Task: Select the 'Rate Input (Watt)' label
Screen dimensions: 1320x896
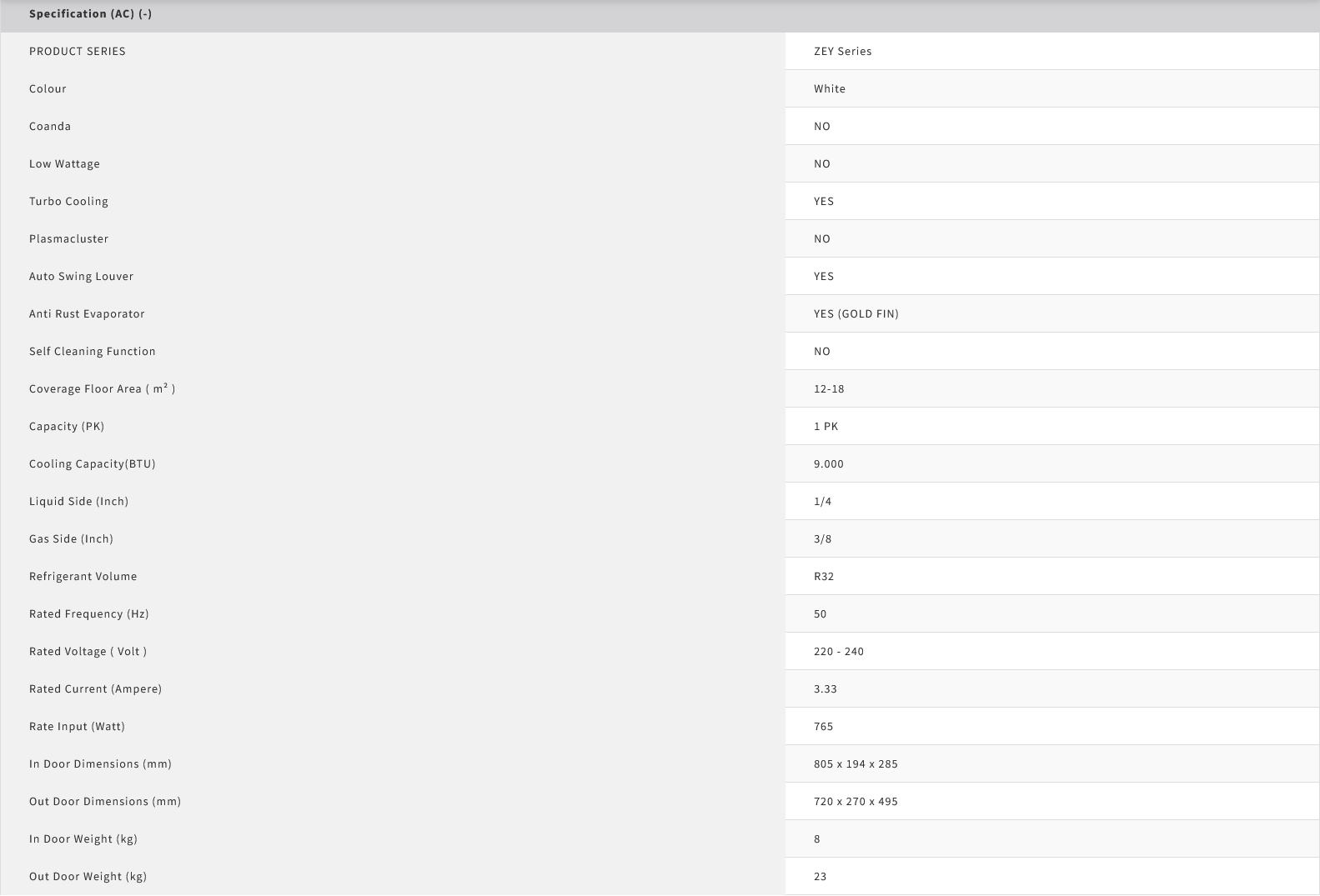Action: [77, 726]
